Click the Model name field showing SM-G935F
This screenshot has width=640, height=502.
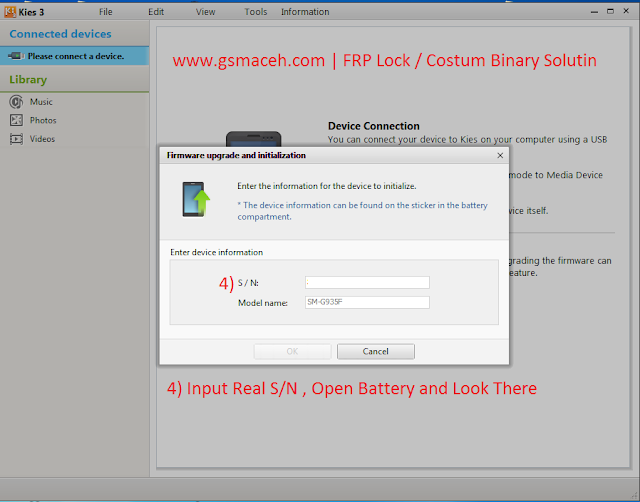pyautogui.click(x=367, y=302)
